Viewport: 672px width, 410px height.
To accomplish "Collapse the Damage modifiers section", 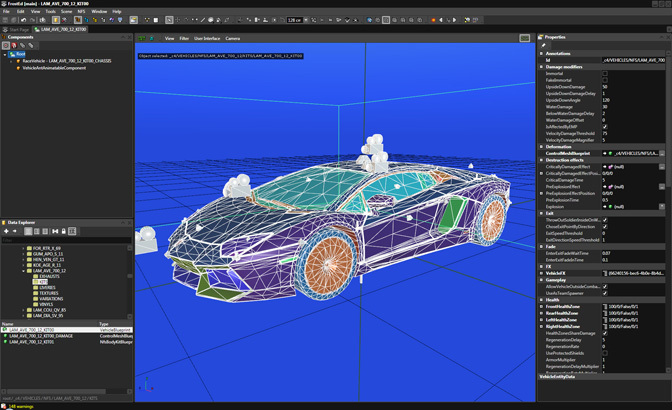I will pyautogui.click(x=541, y=67).
